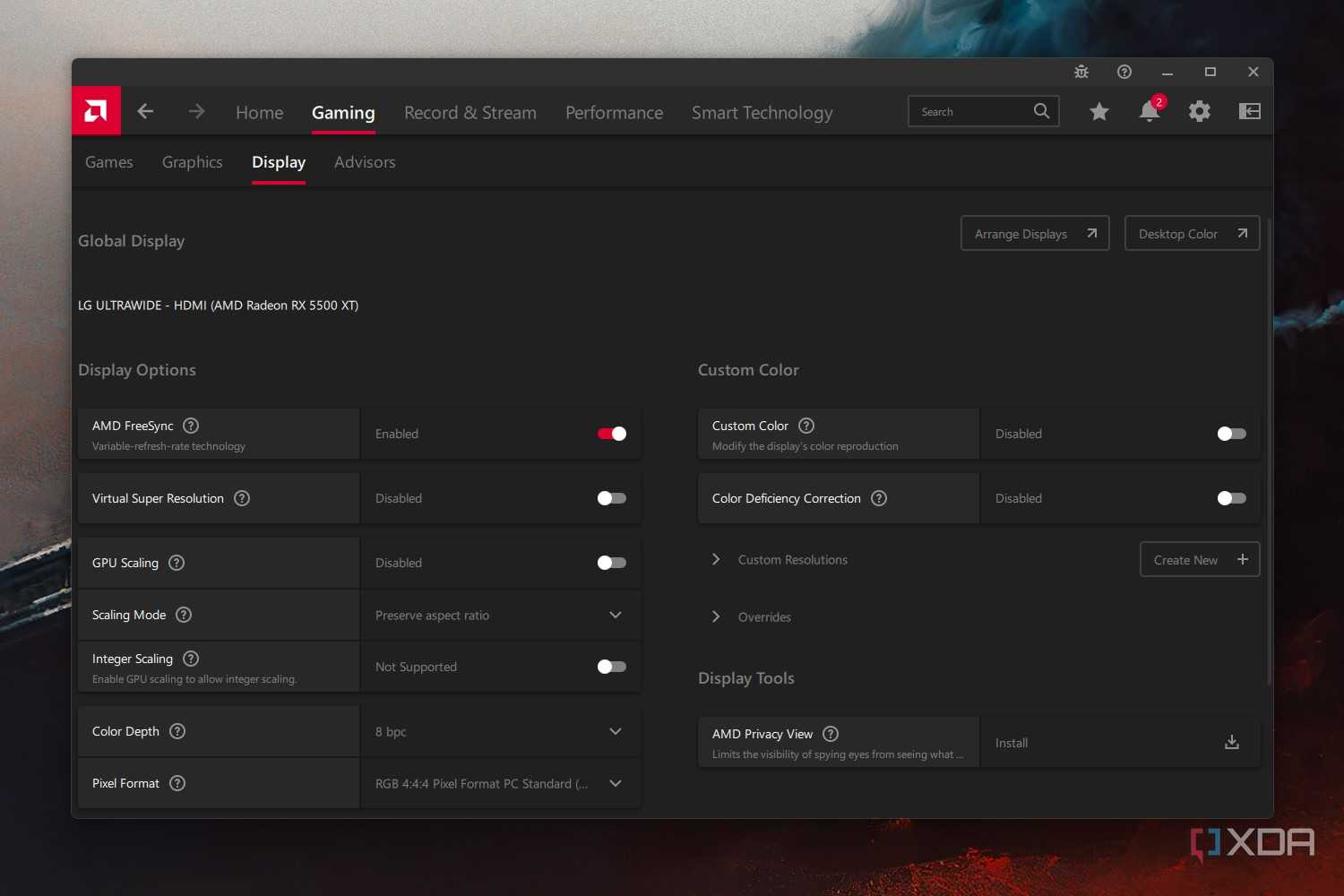Open favorites star icon
Viewport: 1344px width, 896px height.
point(1099,111)
